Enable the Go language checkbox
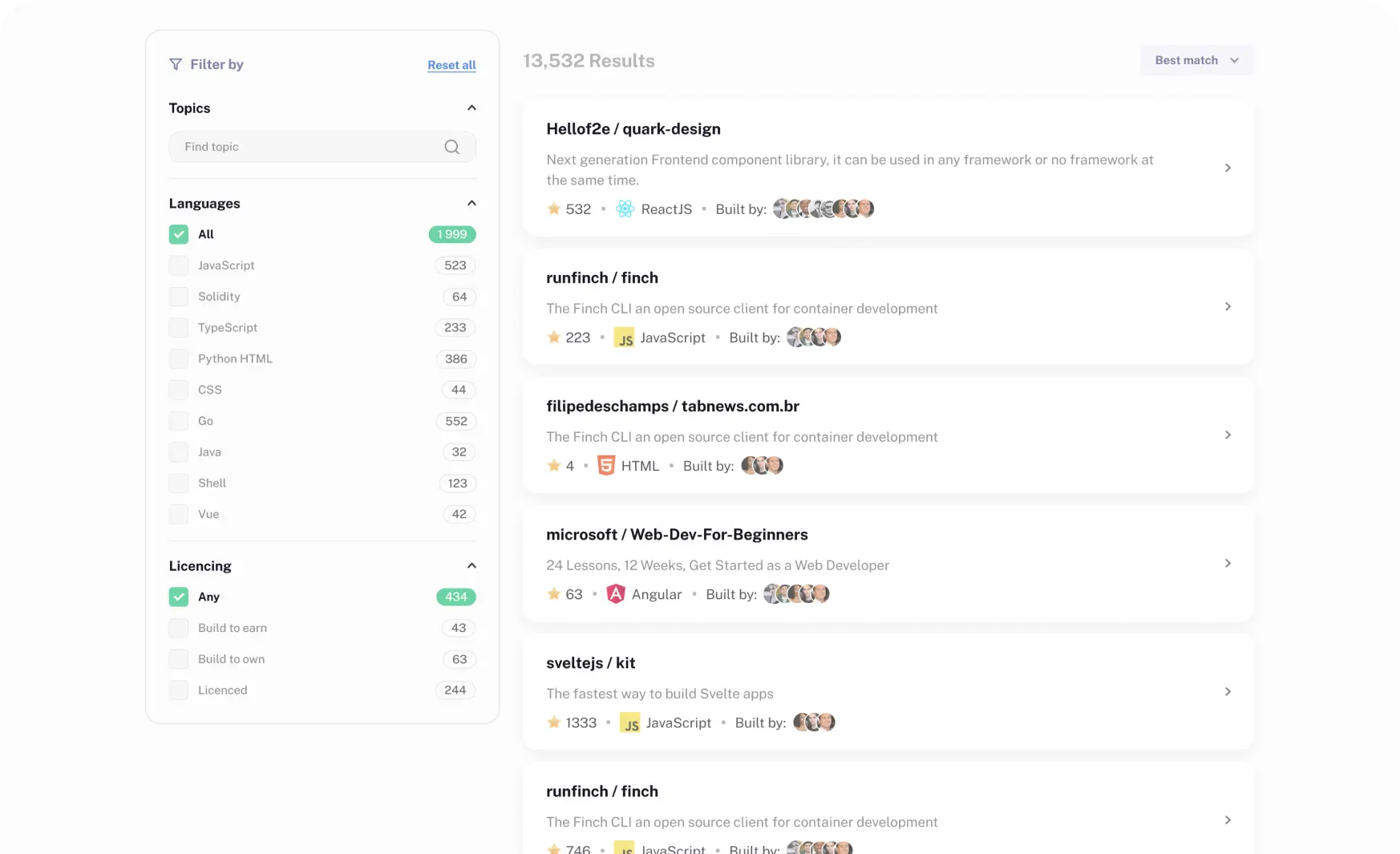This screenshot has width=1400, height=854. [179, 421]
